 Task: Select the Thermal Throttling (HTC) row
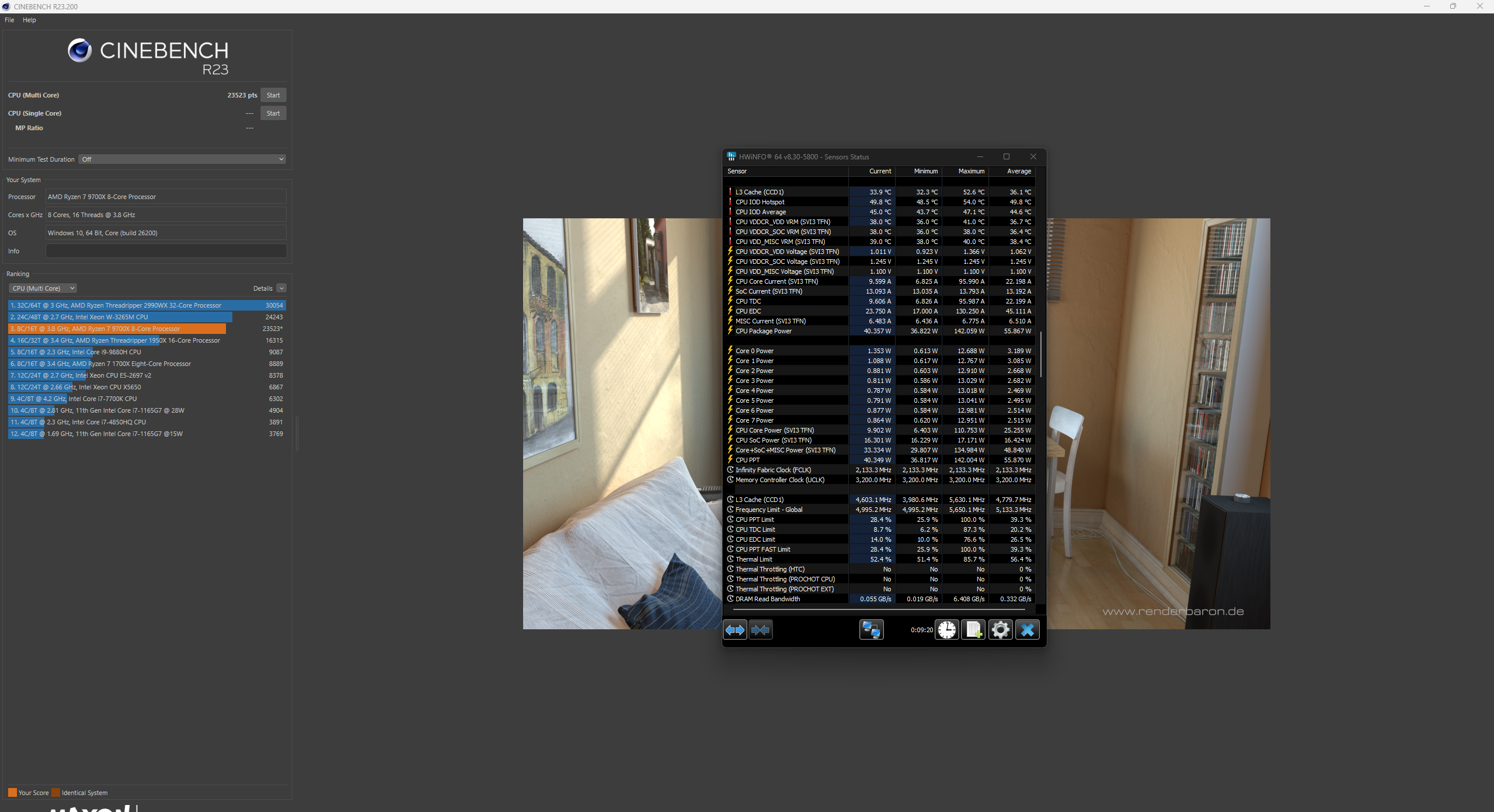[x=879, y=569]
